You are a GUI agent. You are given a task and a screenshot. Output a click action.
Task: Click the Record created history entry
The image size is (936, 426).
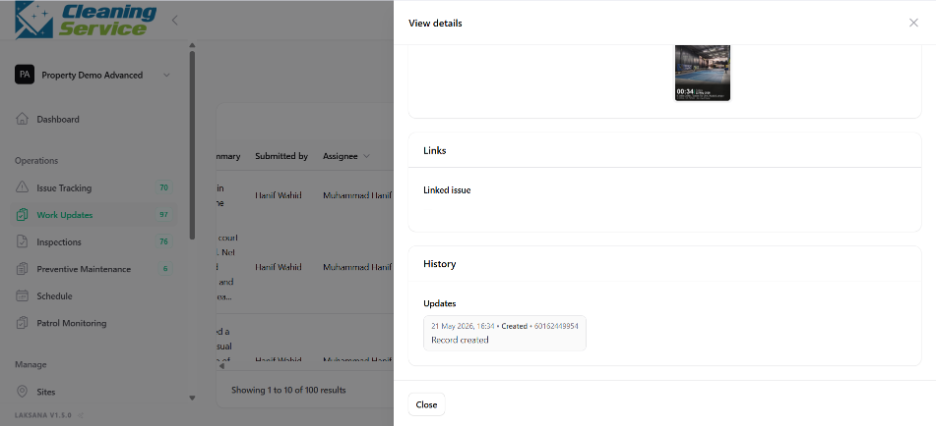(x=504, y=333)
